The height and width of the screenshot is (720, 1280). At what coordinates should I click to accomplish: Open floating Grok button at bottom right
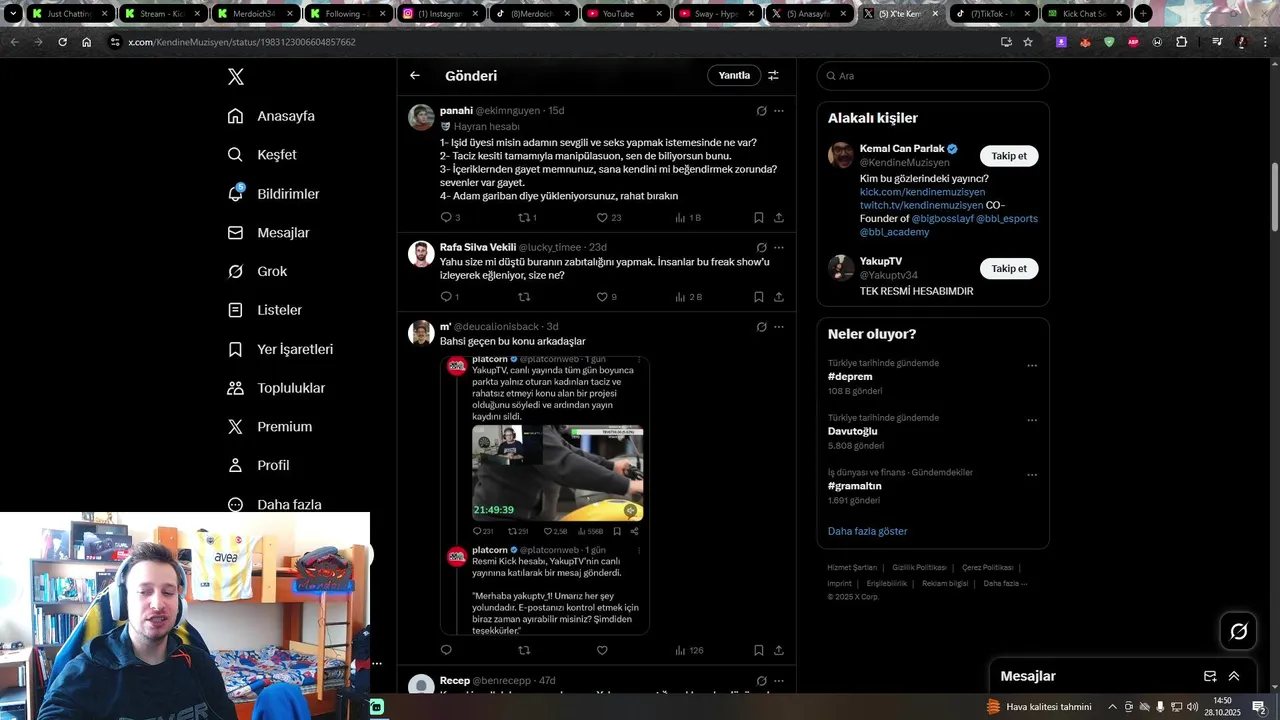pyautogui.click(x=1238, y=631)
